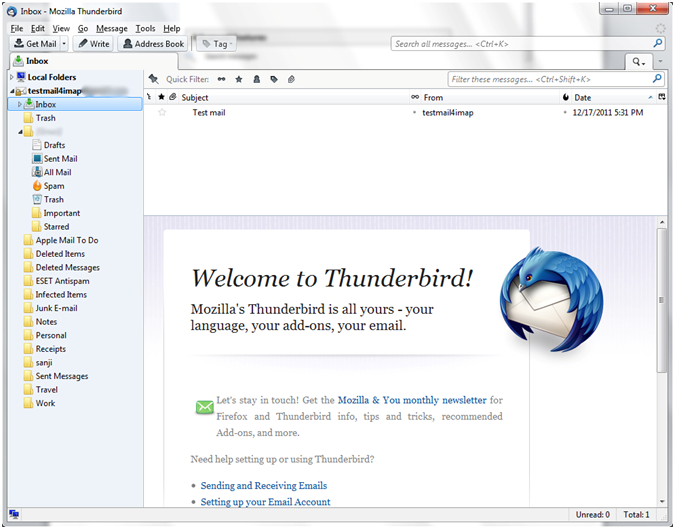
Task: Collapse the testmail4imap account
Action: [12, 91]
